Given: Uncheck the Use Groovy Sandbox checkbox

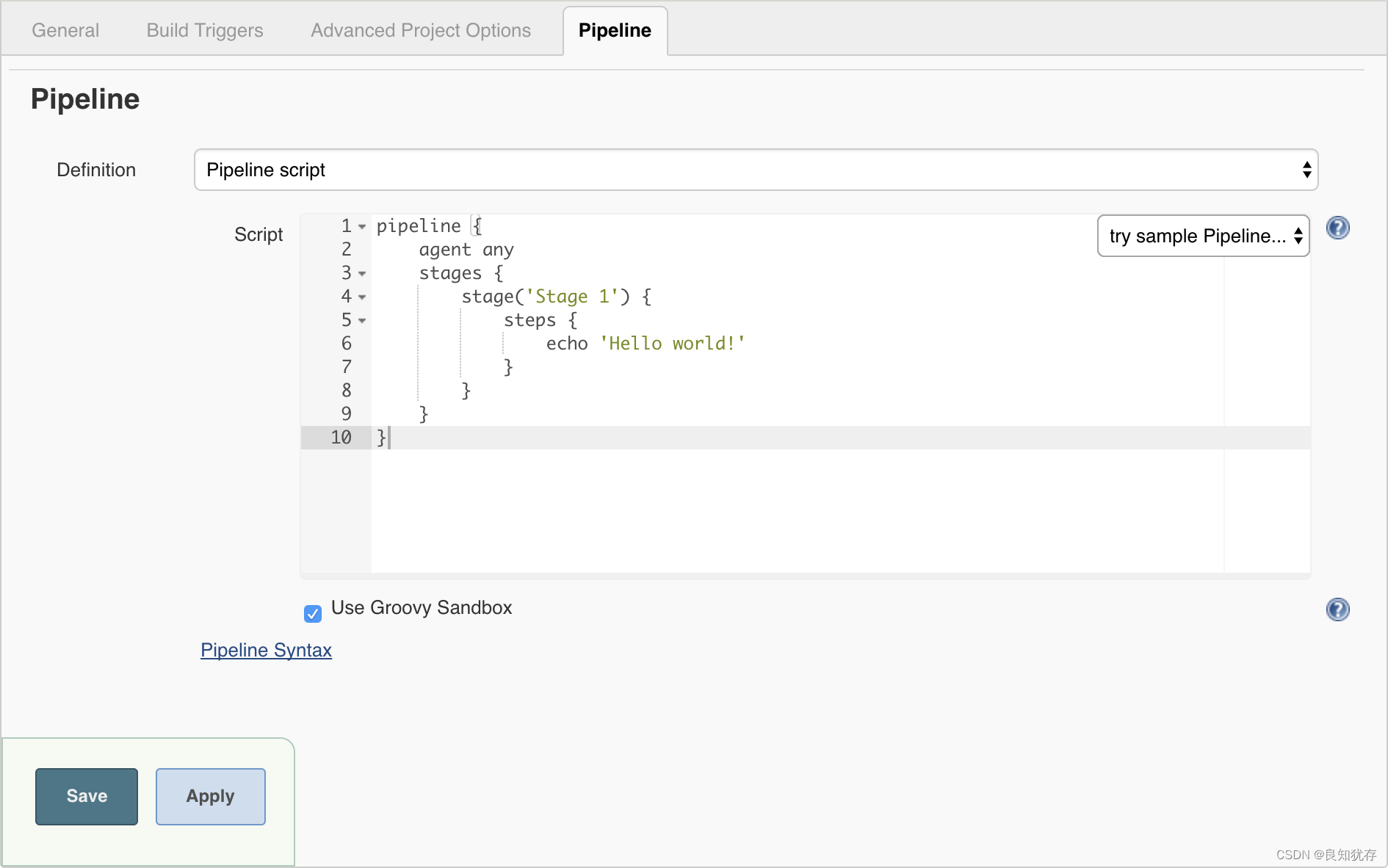Looking at the screenshot, I should click(312, 614).
